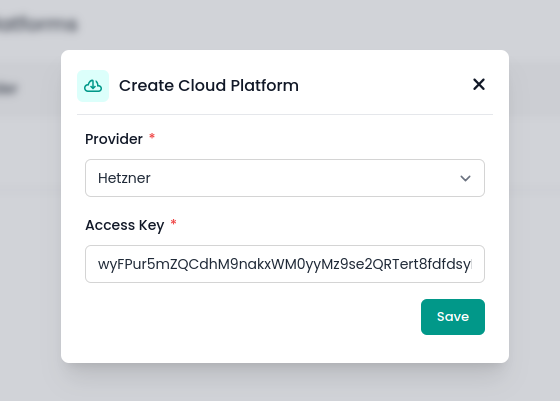
Task: Click the cloud download icon in header
Action: 93,86
